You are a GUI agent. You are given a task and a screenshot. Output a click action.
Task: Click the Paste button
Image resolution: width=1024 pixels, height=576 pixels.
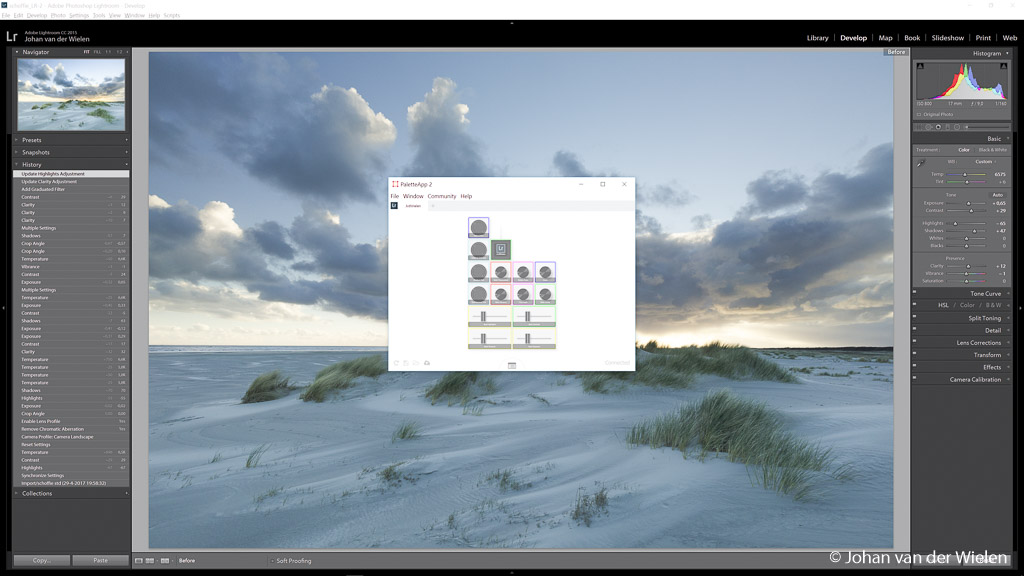pos(101,560)
